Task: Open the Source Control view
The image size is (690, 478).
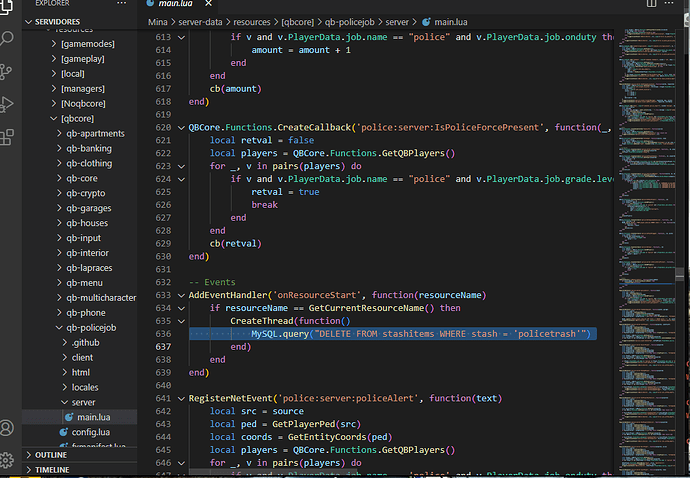Action: [10, 72]
